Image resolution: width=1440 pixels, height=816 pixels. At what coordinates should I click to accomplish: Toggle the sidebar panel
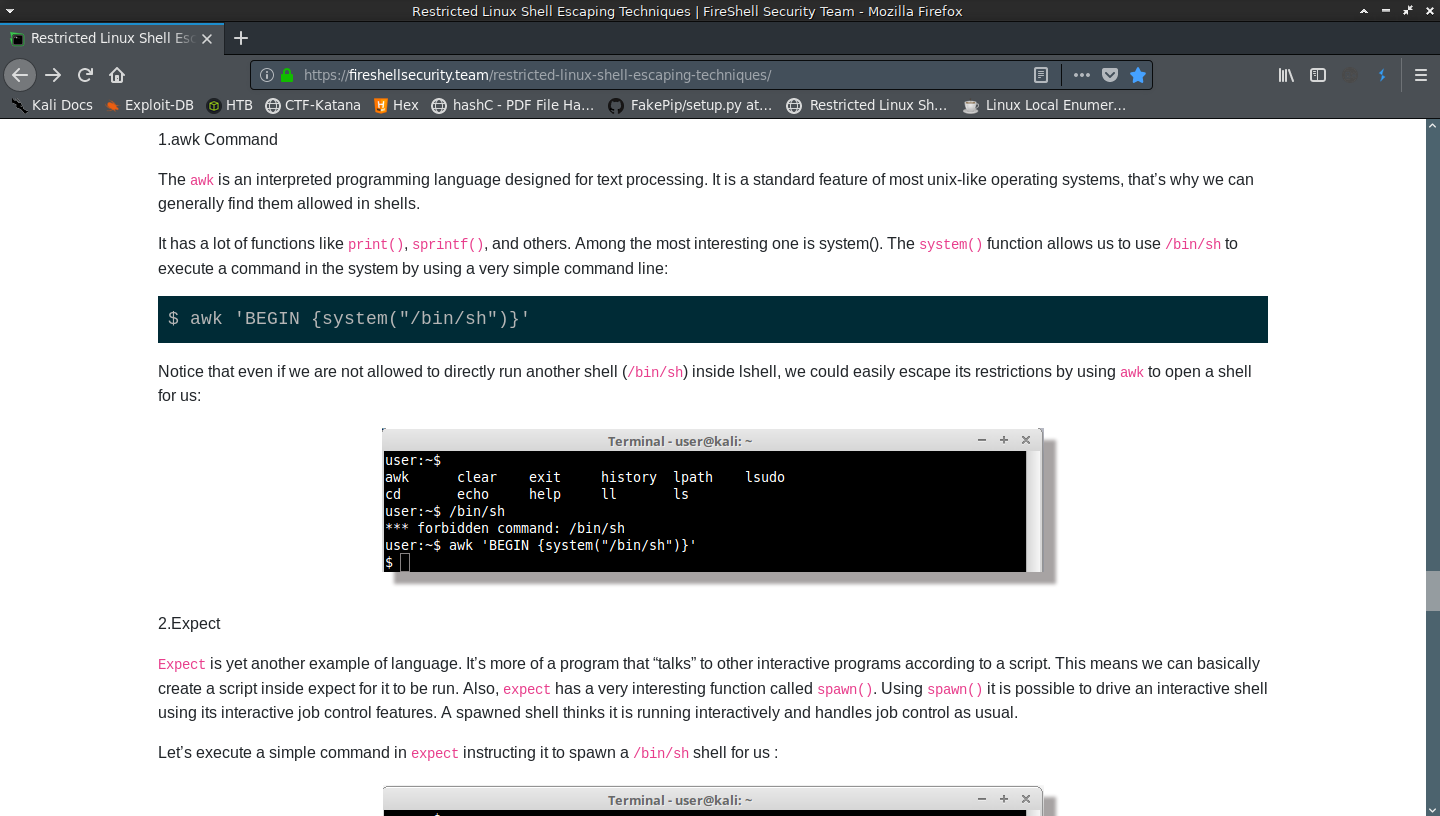click(1318, 75)
